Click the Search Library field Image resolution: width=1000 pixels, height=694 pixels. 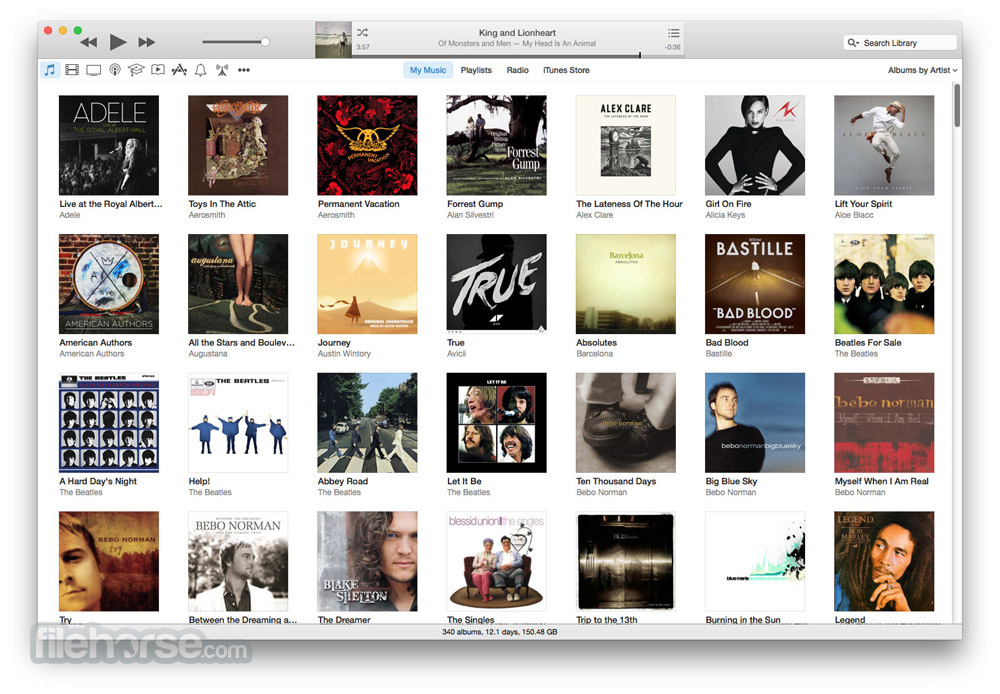point(899,43)
